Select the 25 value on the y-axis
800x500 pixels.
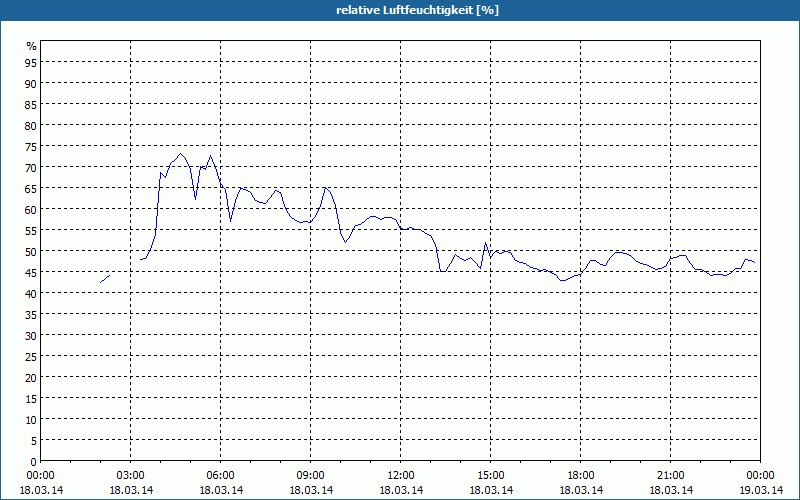coord(31,356)
